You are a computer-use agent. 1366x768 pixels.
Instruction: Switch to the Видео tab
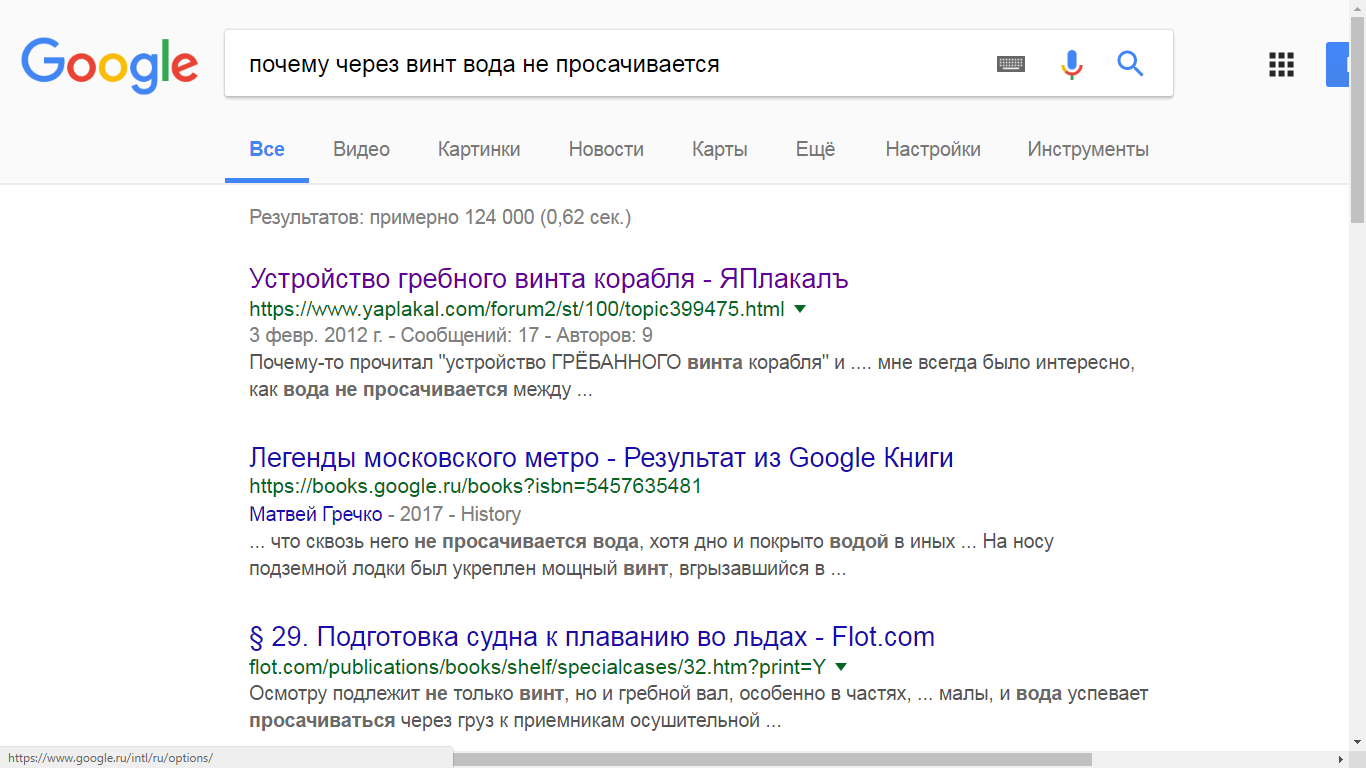click(x=361, y=149)
